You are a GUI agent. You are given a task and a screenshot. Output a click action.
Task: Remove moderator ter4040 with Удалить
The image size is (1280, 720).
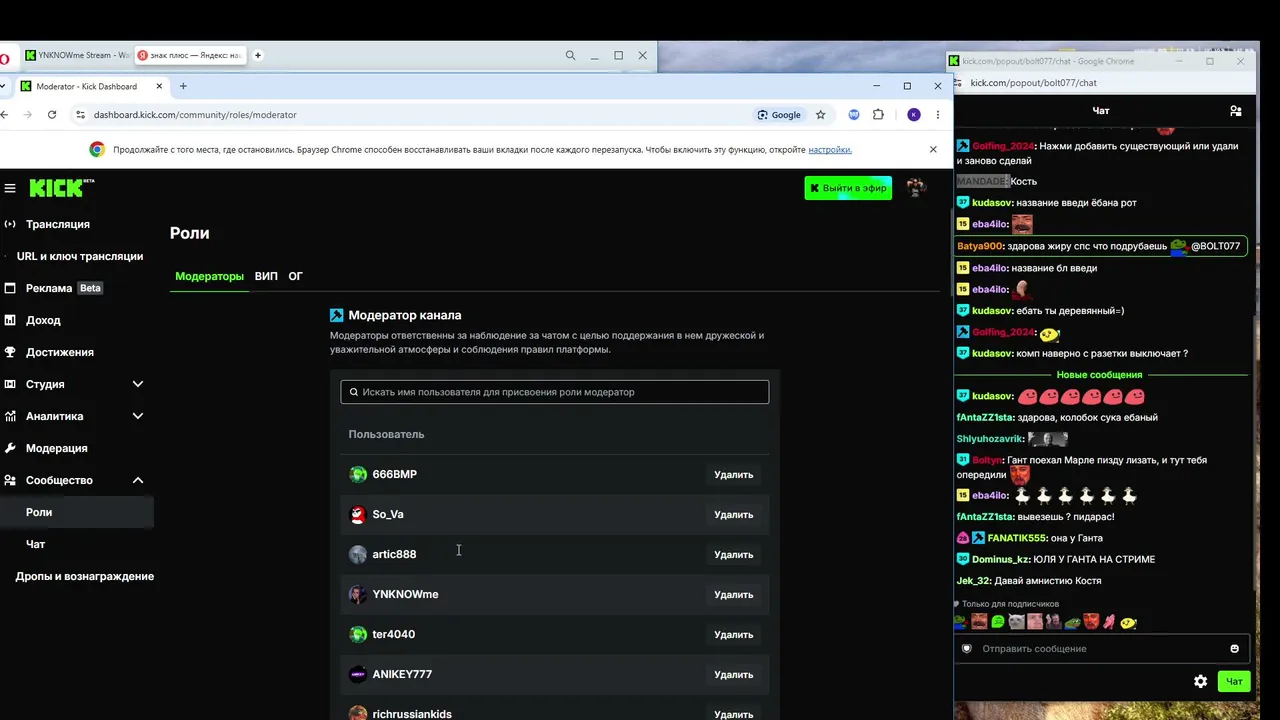click(733, 635)
